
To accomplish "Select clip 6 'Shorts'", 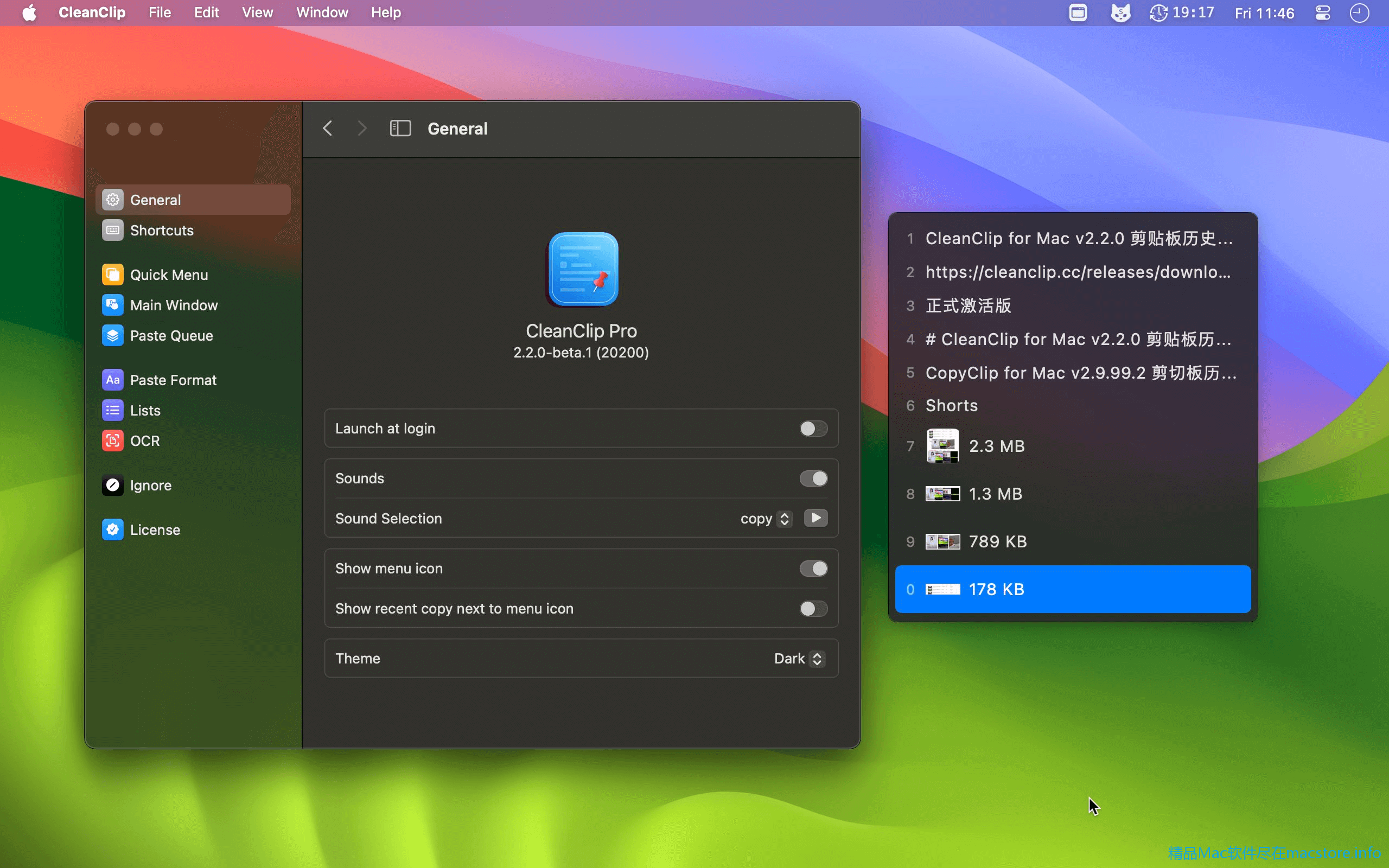I will tap(1073, 405).
